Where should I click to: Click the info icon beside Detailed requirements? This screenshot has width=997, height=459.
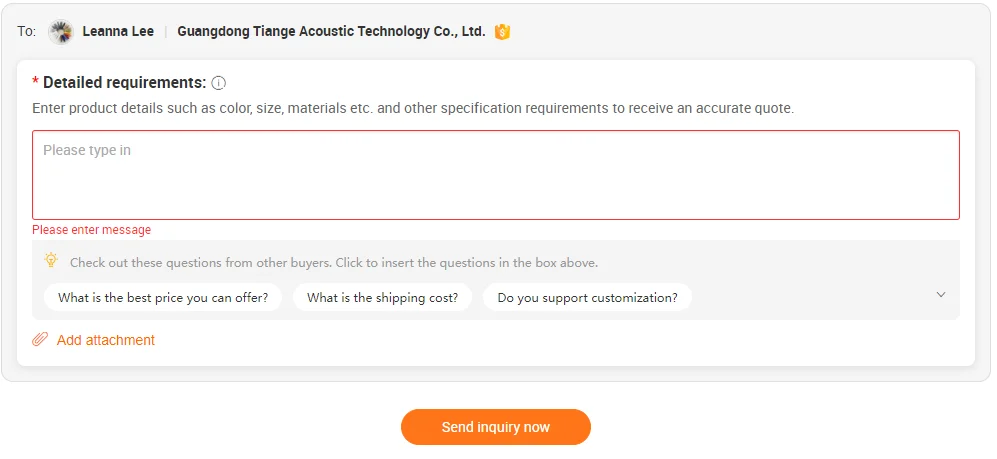click(219, 83)
